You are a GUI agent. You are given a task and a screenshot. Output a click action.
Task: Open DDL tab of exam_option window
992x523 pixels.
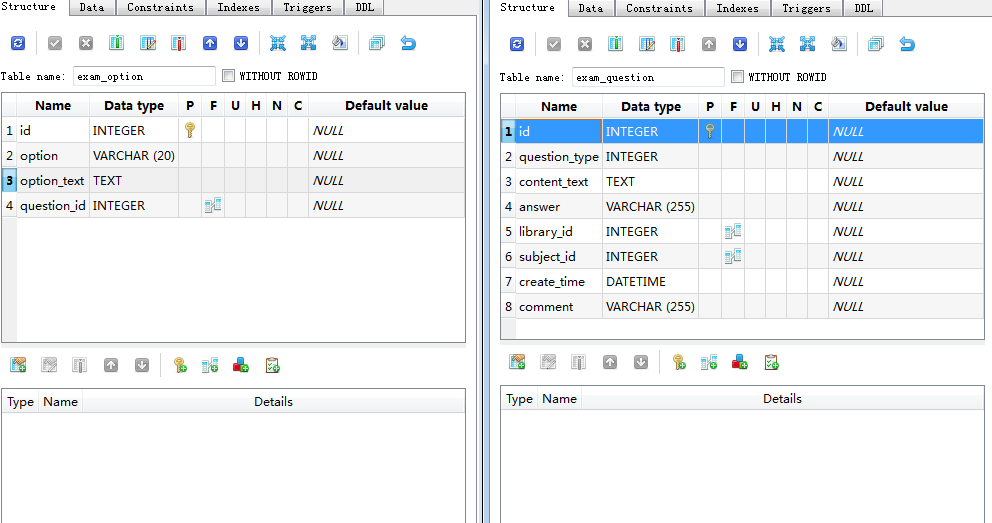click(x=364, y=8)
